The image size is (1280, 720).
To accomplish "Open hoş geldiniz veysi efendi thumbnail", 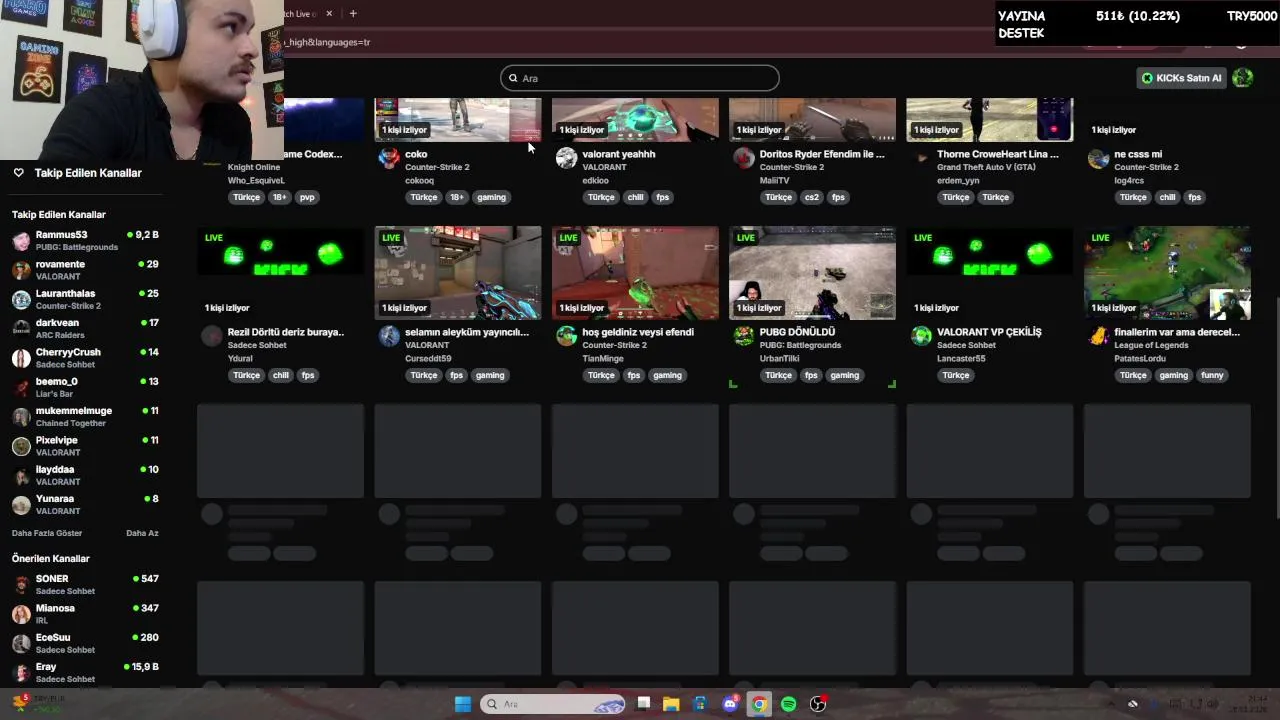I will [x=635, y=273].
